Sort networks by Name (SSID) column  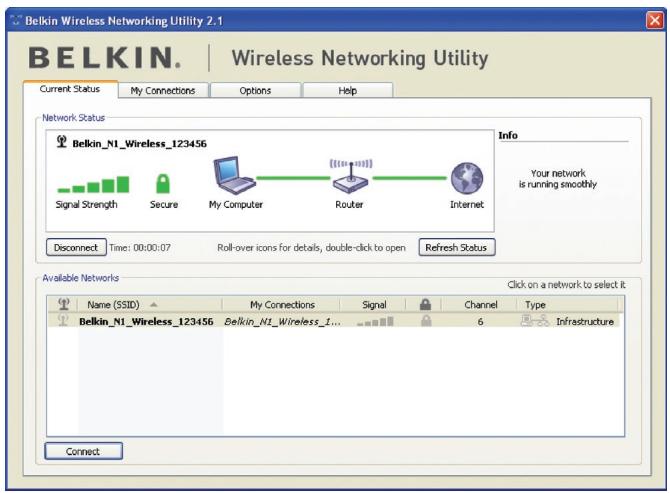pos(149,305)
